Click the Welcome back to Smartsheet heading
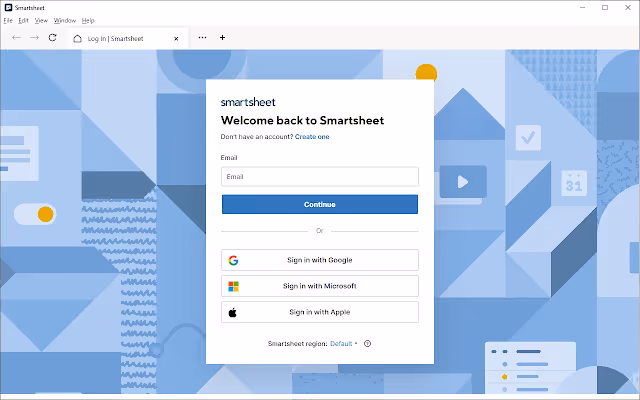 (x=302, y=120)
